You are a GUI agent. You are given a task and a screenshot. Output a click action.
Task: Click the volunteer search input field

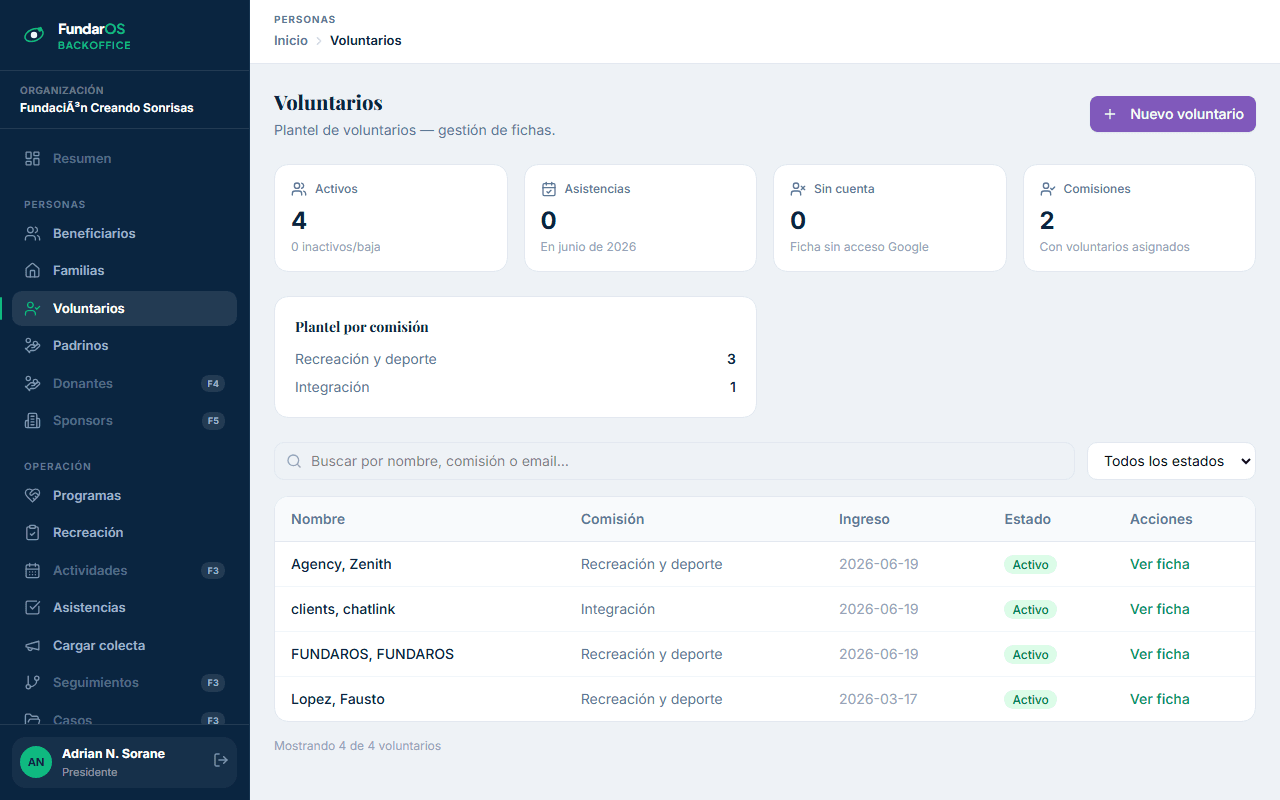click(x=674, y=461)
